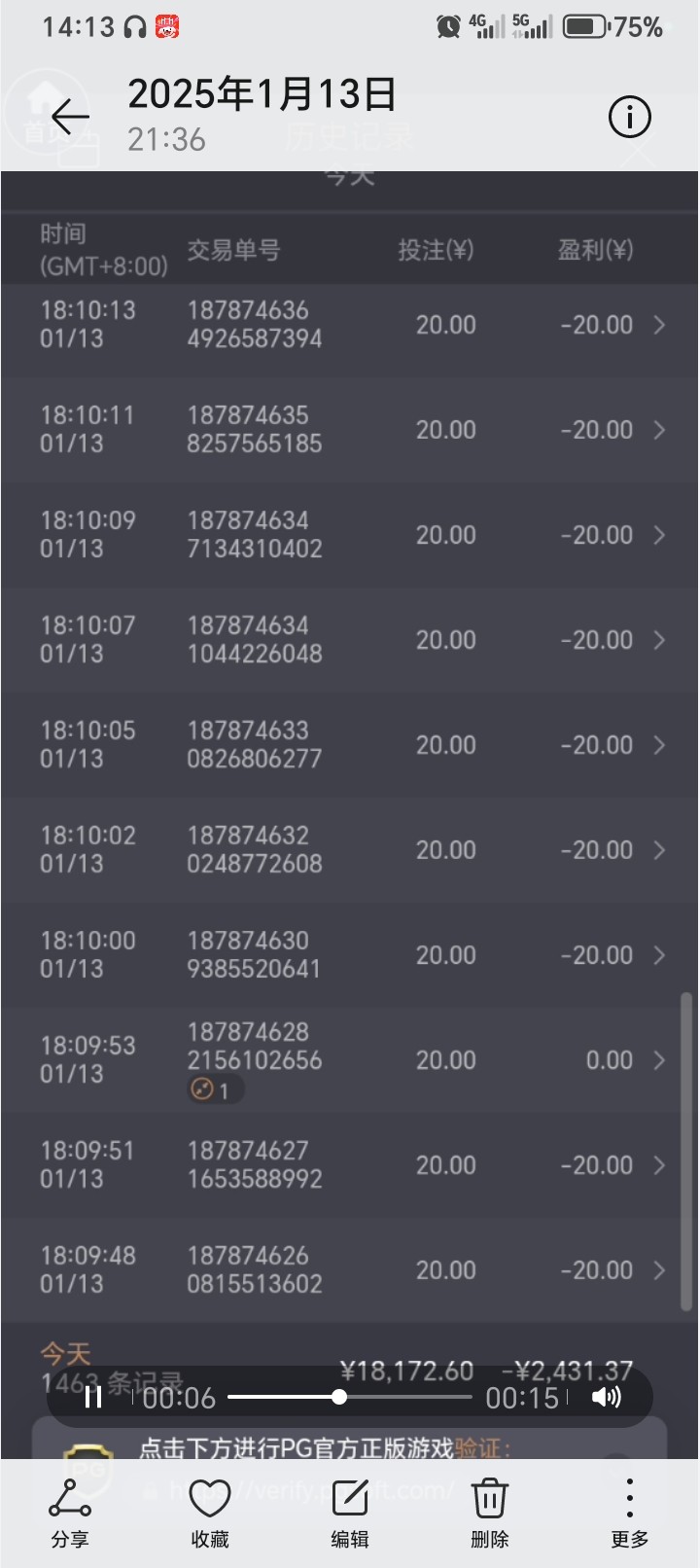Mute the video sound
This screenshot has height=1568, width=700.
(x=606, y=1398)
